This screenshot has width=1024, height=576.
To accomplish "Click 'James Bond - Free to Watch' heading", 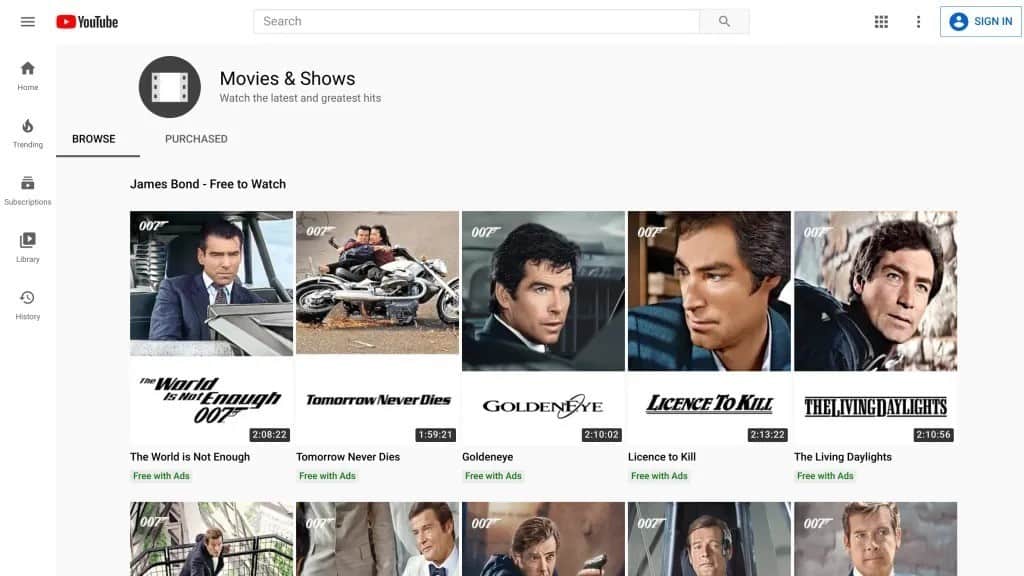I will tap(208, 184).
